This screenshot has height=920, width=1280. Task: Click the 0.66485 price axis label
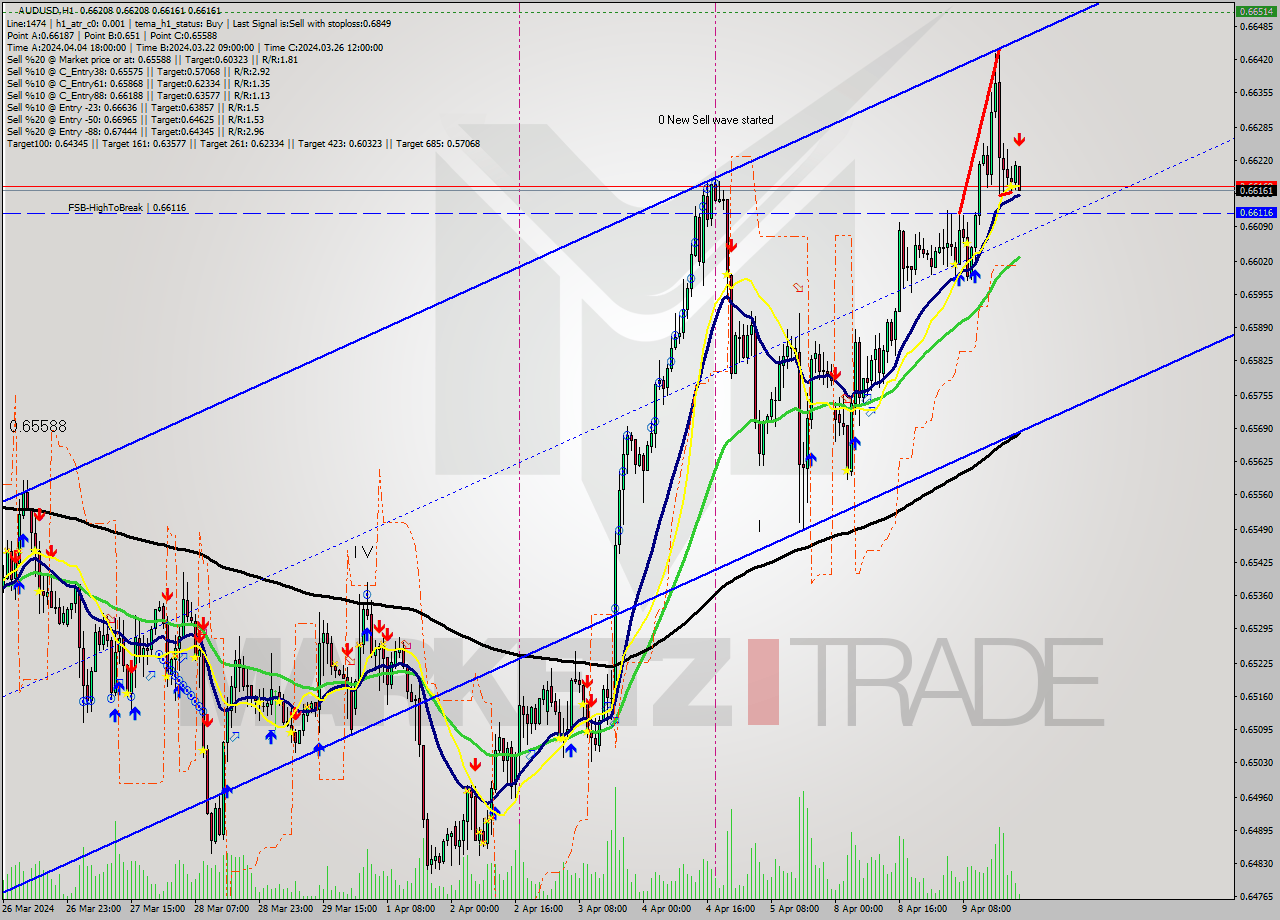[x=1256, y=27]
